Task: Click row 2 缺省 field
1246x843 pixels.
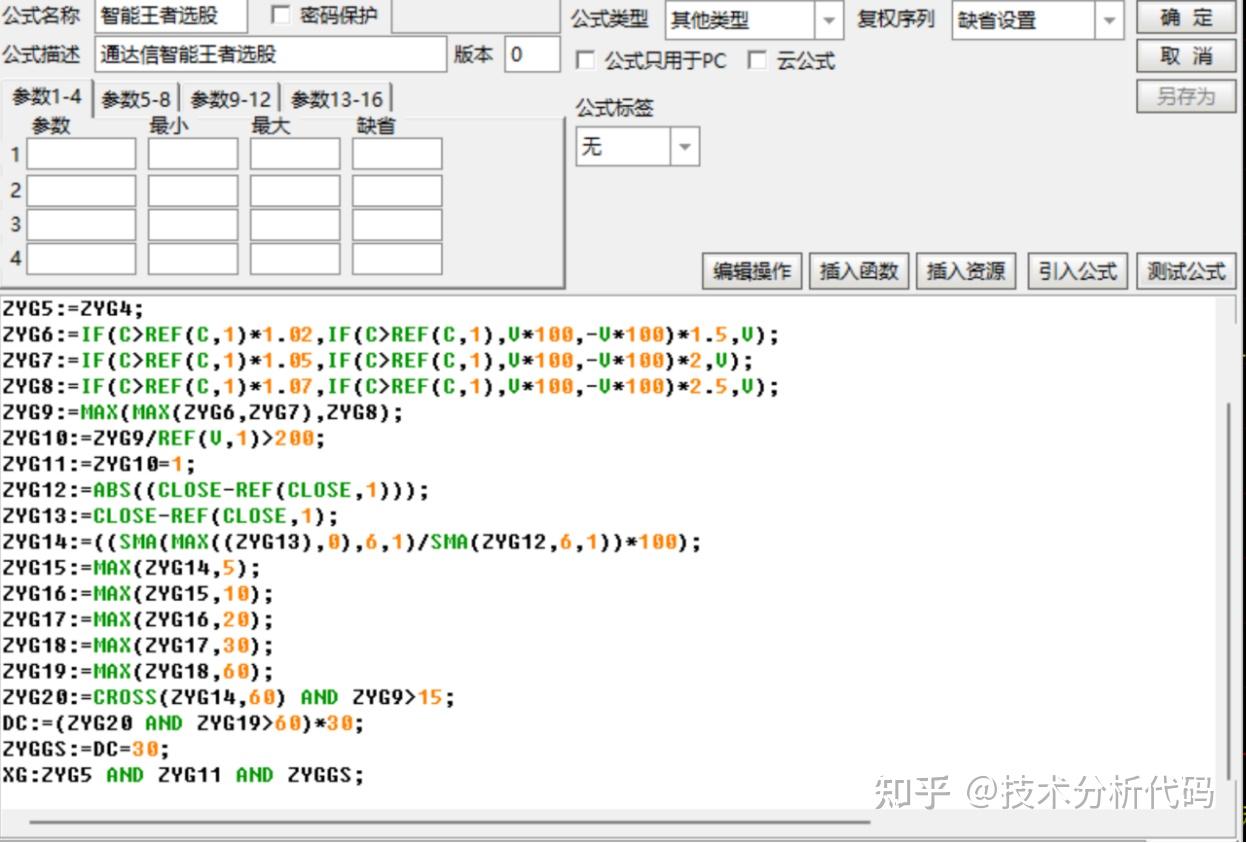Action: (x=397, y=191)
